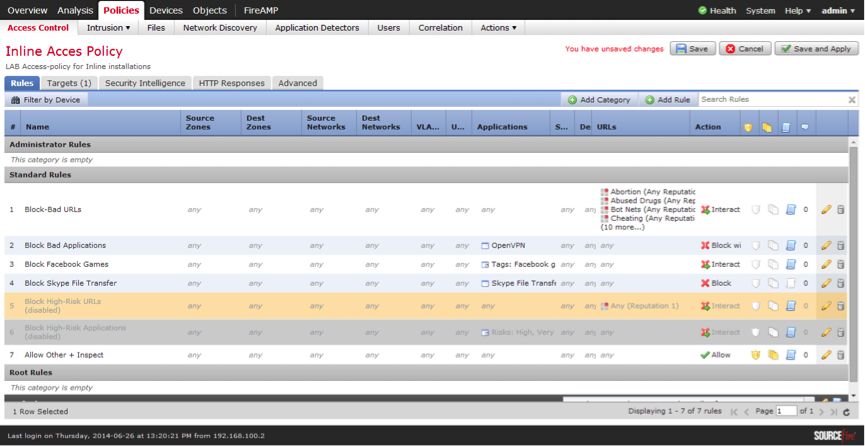The height and width of the screenshot is (446, 865).
Task: Open the Devices top menu
Action: (x=166, y=10)
